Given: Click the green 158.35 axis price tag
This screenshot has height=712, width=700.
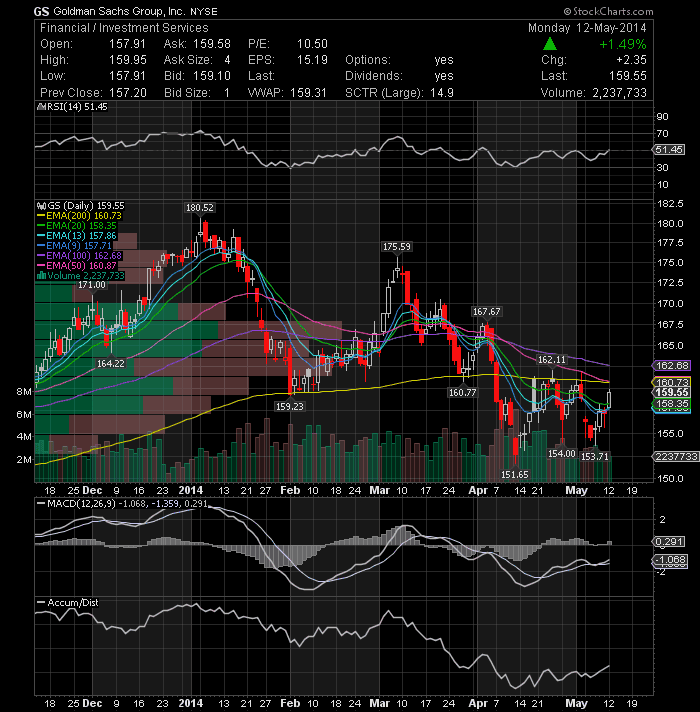Looking at the screenshot, I should [672, 404].
